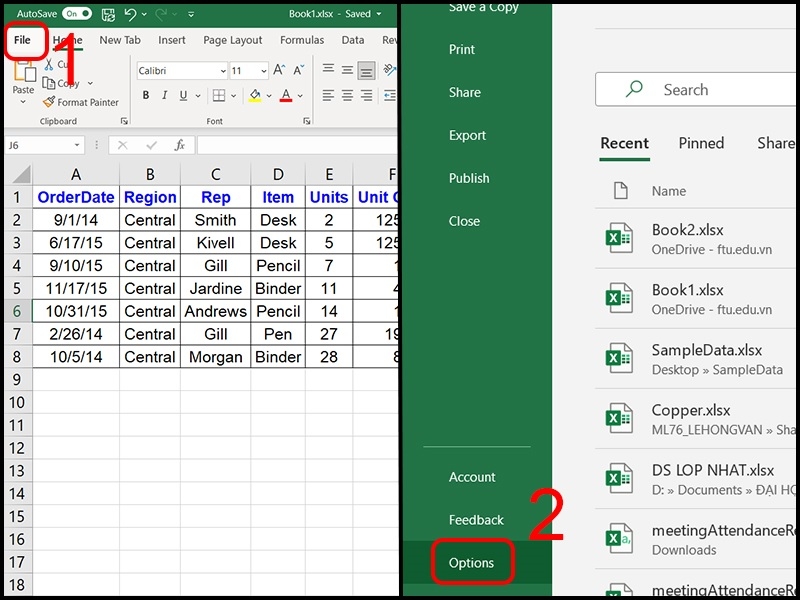Select row header 6
800x600 pixels.
tap(17, 311)
